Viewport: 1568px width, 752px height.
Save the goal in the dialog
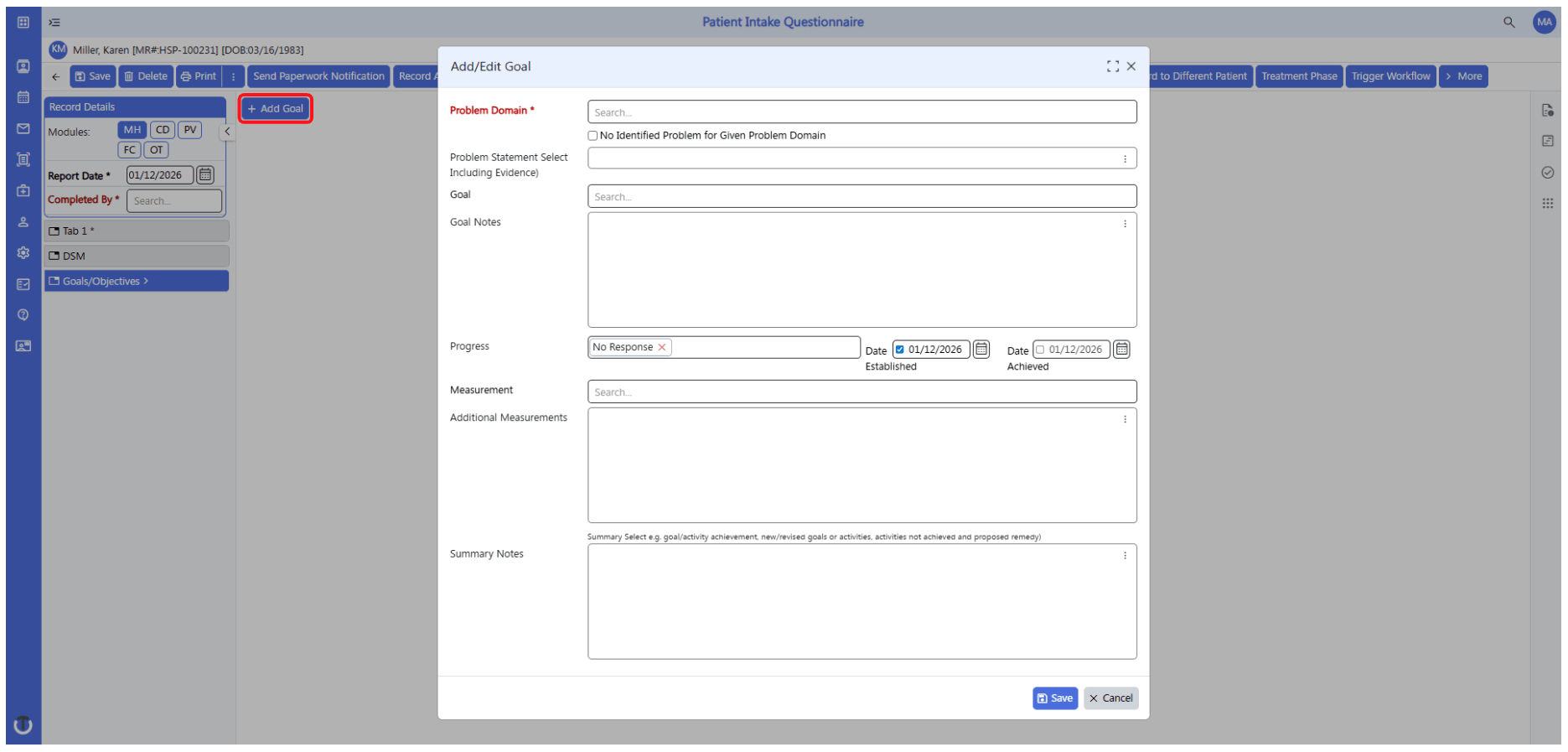point(1054,698)
